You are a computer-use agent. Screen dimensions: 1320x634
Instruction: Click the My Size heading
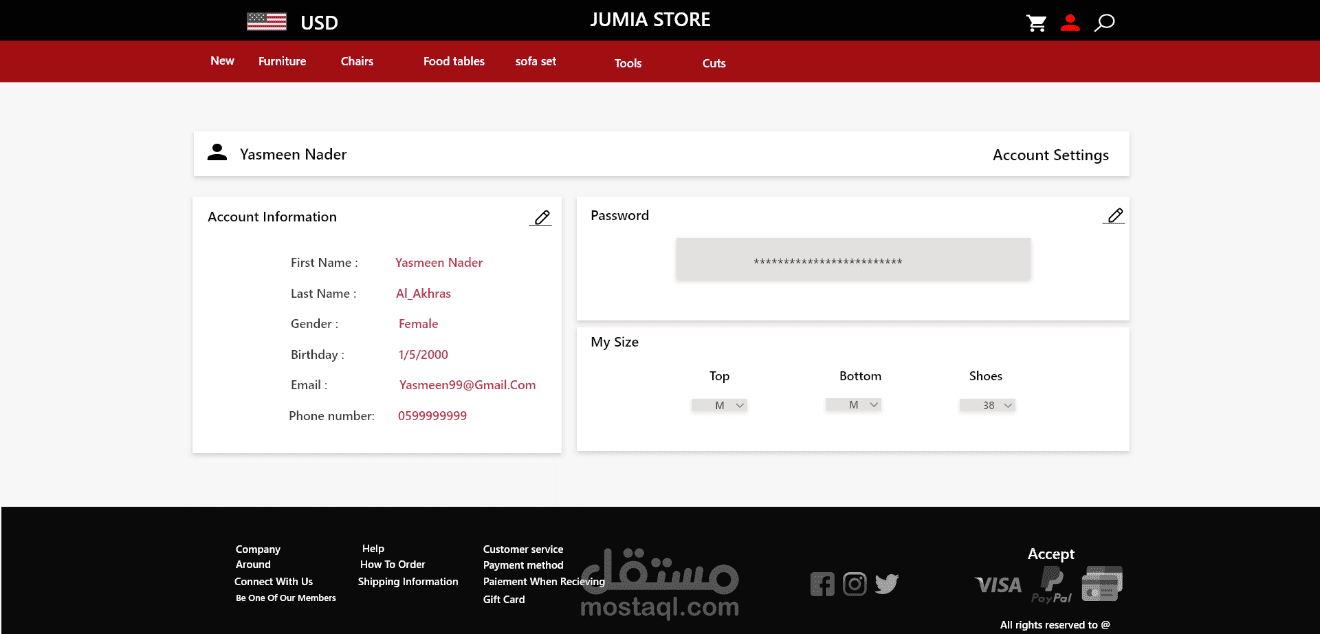(x=614, y=342)
